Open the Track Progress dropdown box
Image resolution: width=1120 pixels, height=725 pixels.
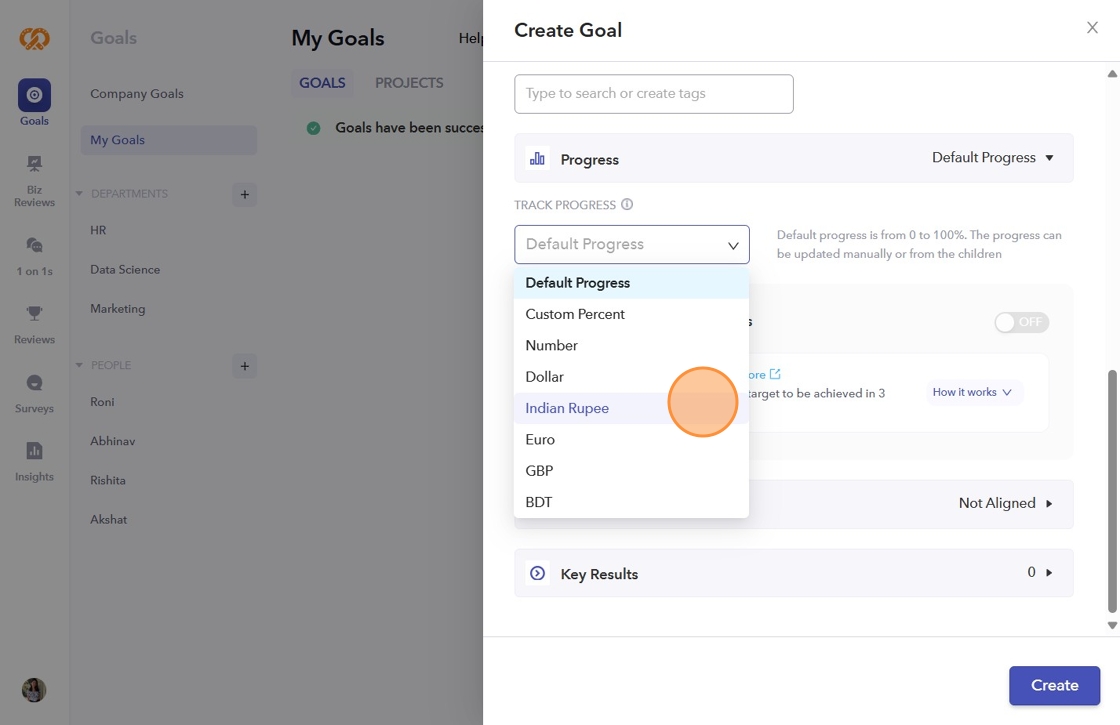pyautogui.click(x=631, y=245)
